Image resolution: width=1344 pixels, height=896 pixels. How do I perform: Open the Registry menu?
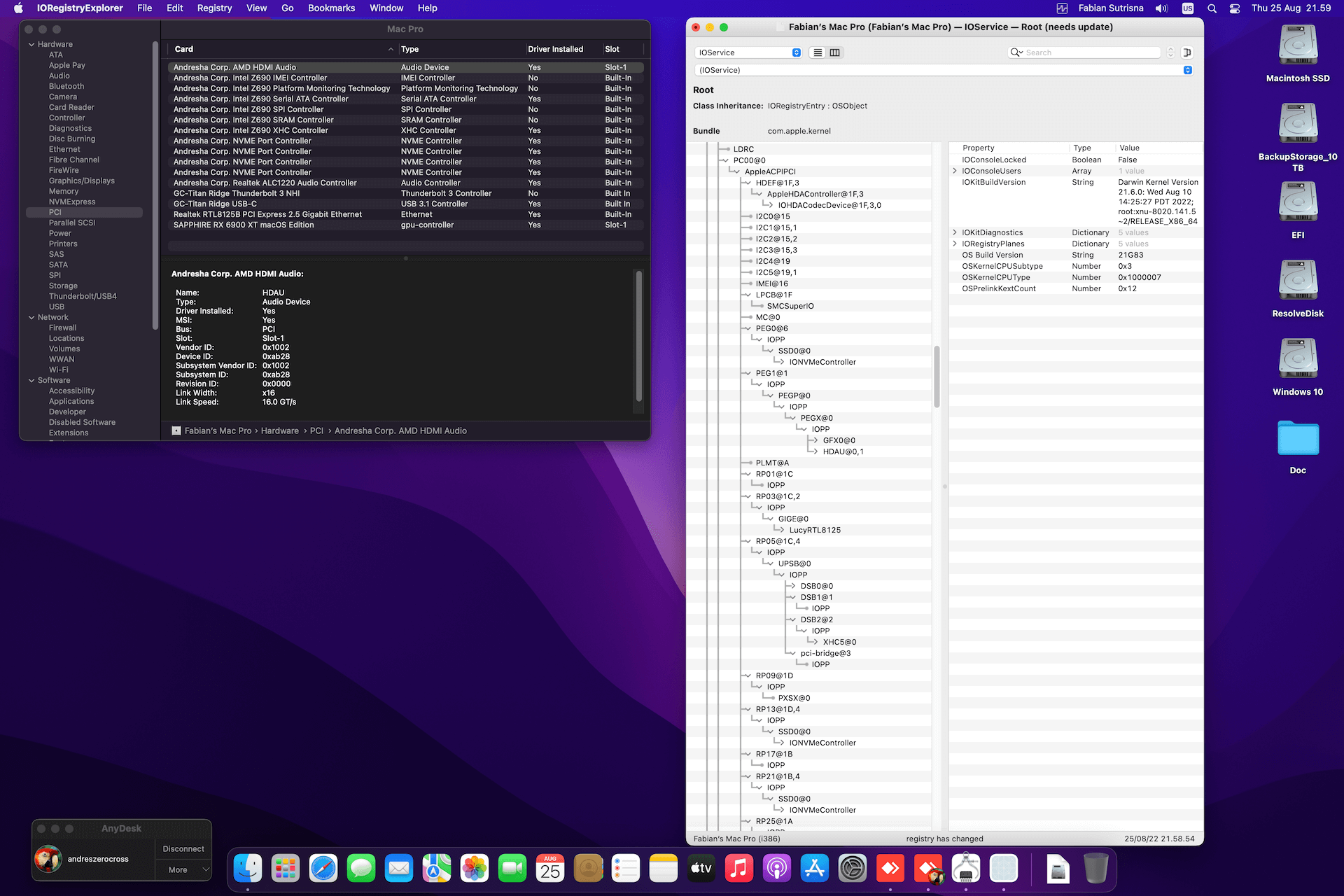click(214, 8)
